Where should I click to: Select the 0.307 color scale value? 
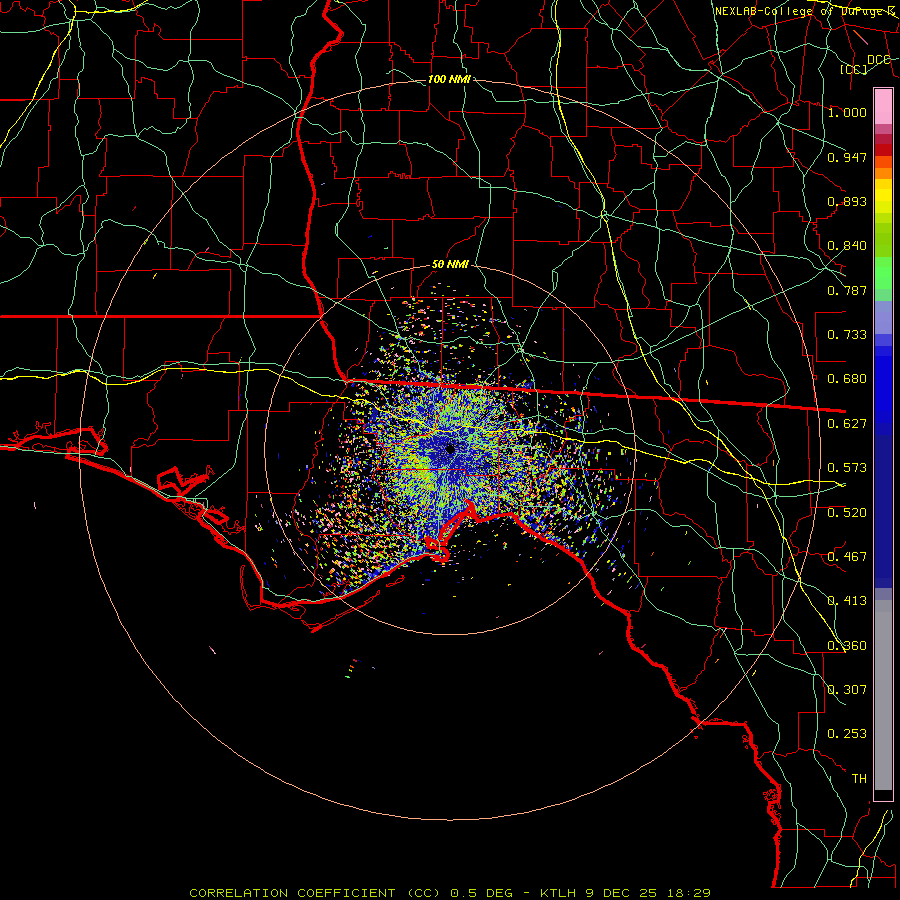click(847, 690)
